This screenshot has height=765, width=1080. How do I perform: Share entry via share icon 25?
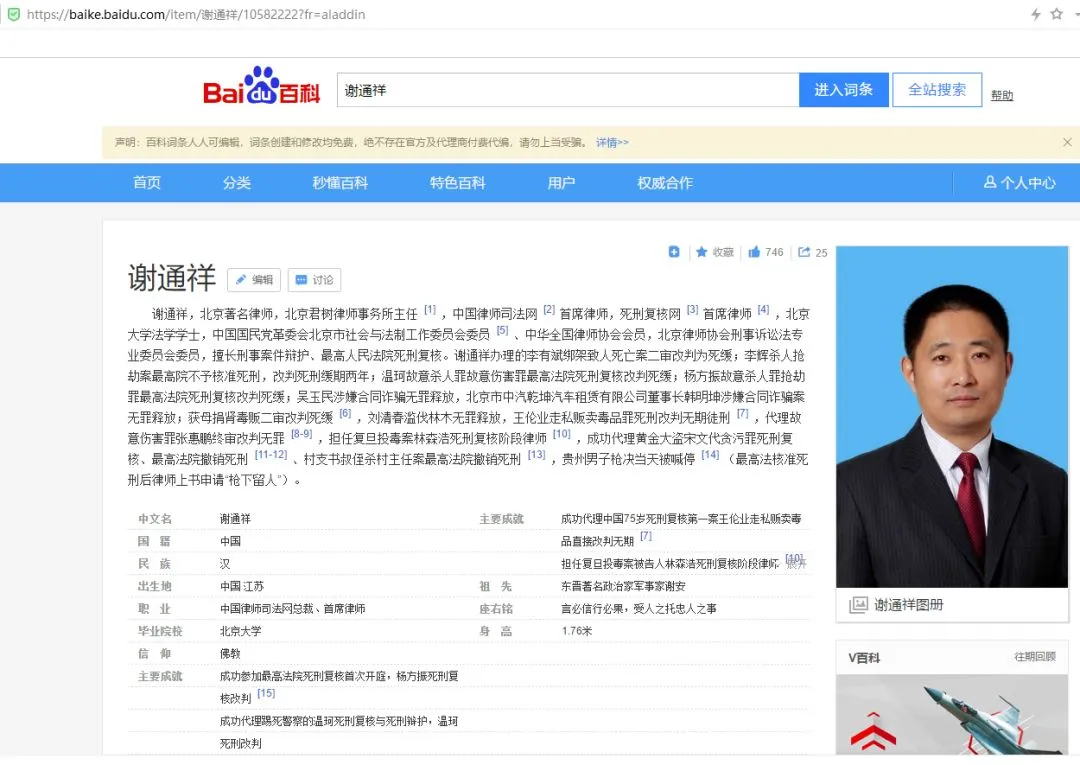click(x=813, y=252)
